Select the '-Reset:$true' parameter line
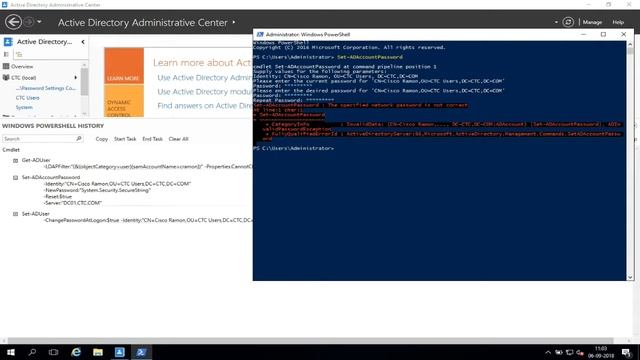 tap(58, 197)
